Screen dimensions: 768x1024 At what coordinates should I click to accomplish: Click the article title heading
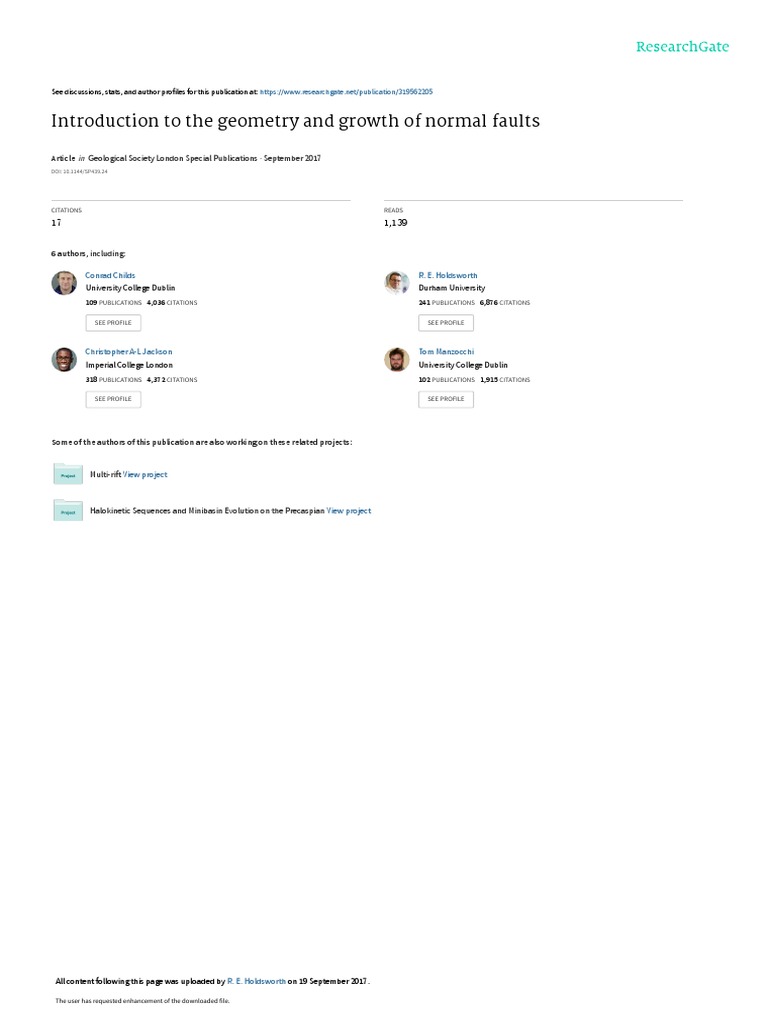295,121
